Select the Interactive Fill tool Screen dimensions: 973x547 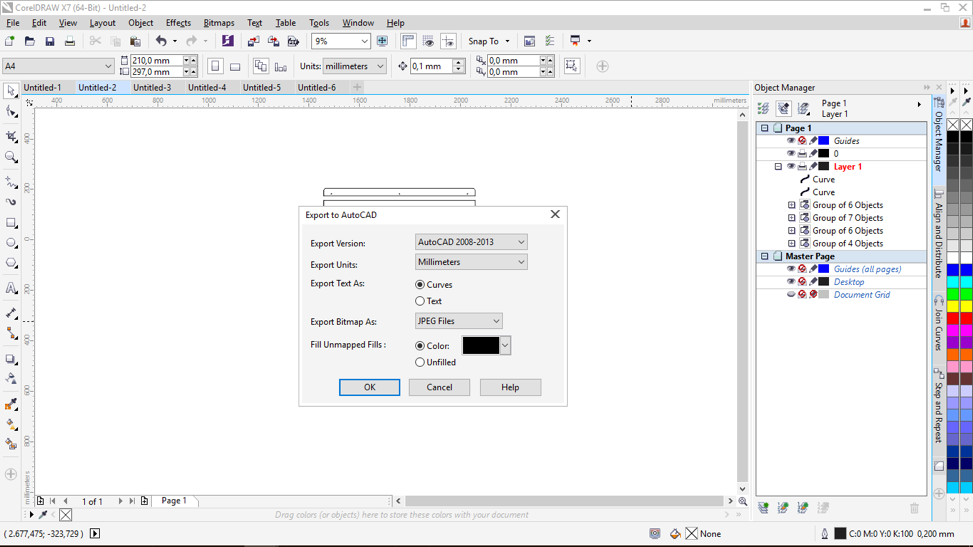(x=11, y=425)
